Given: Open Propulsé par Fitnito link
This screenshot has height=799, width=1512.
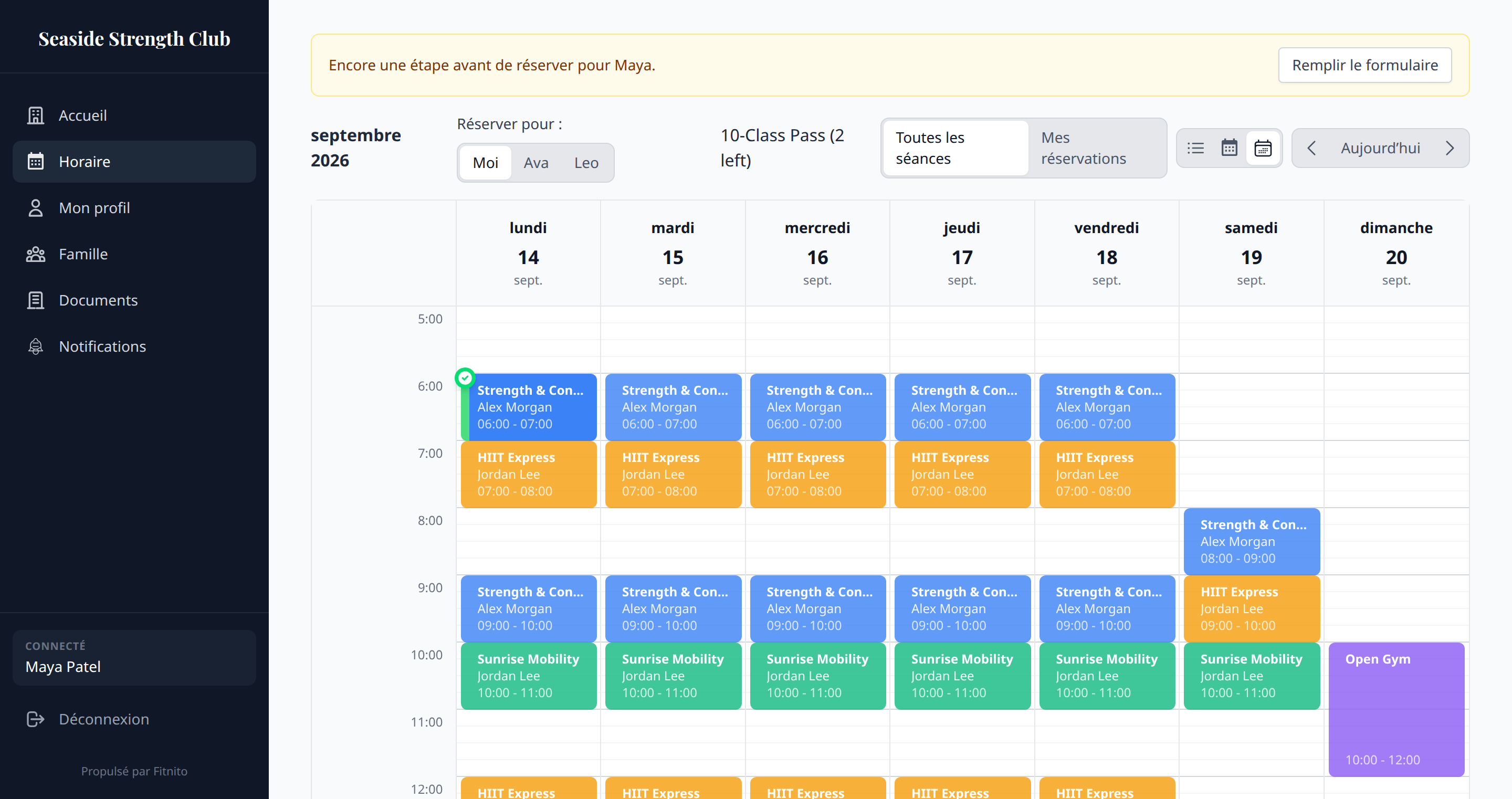Looking at the screenshot, I should click(134, 771).
